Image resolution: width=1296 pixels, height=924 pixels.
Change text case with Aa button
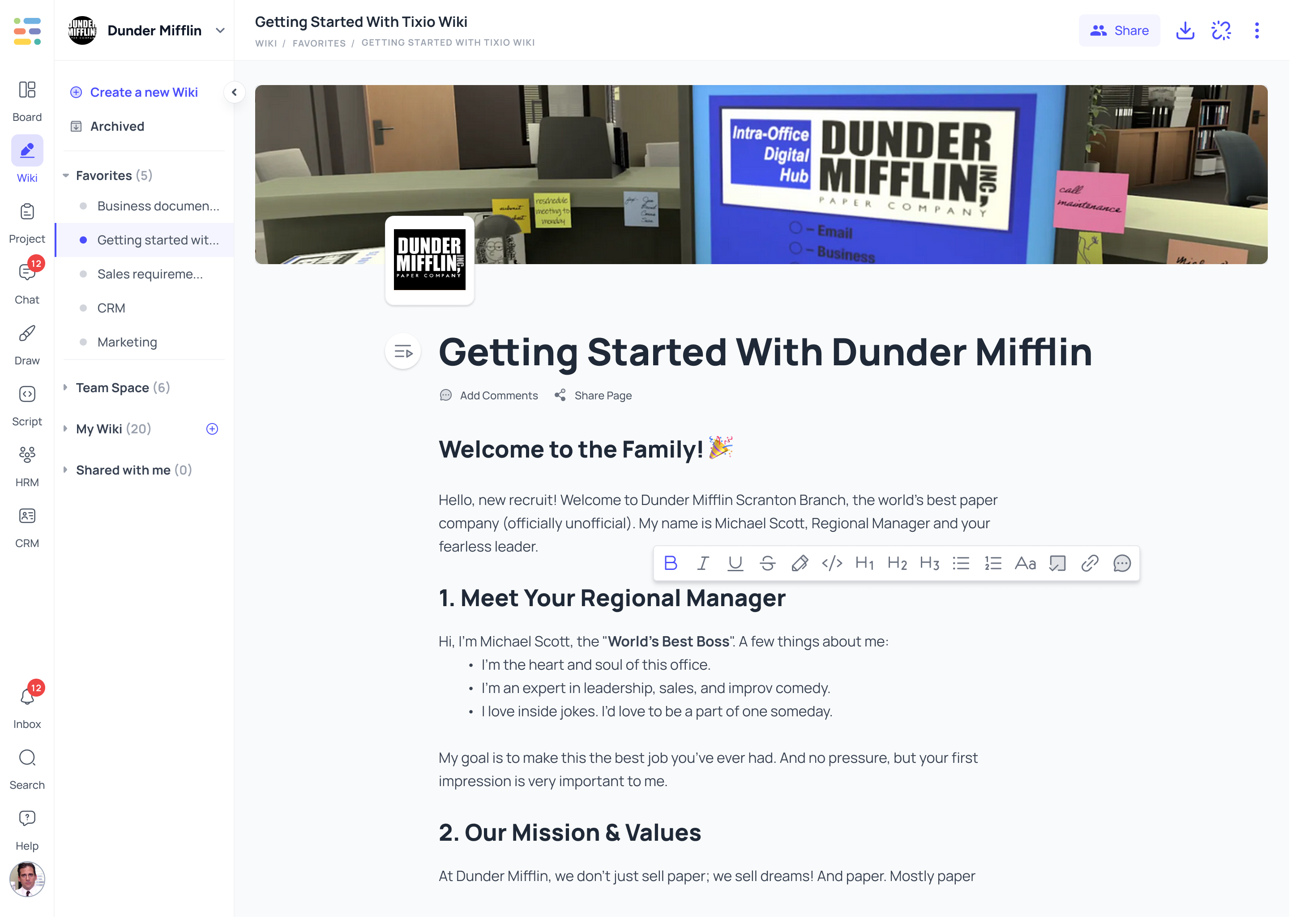[x=1025, y=563]
